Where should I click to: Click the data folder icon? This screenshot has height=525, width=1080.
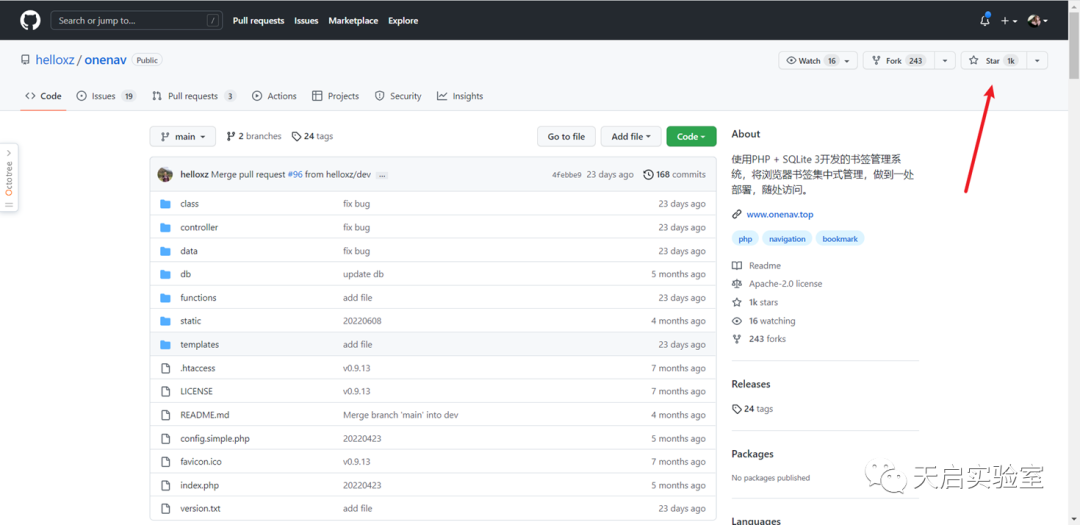tap(165, 251)
